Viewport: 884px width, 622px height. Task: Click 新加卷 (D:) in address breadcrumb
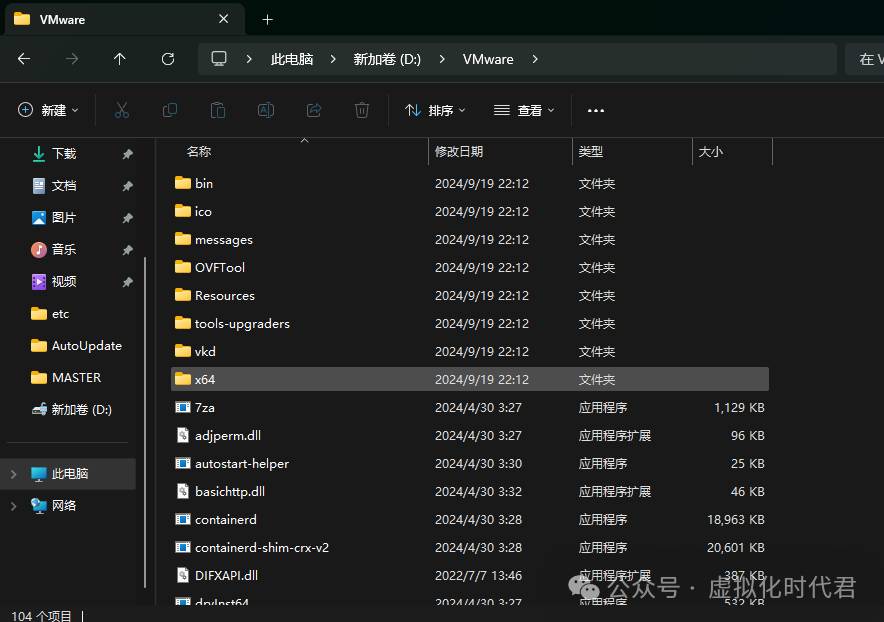coord(387,59)
